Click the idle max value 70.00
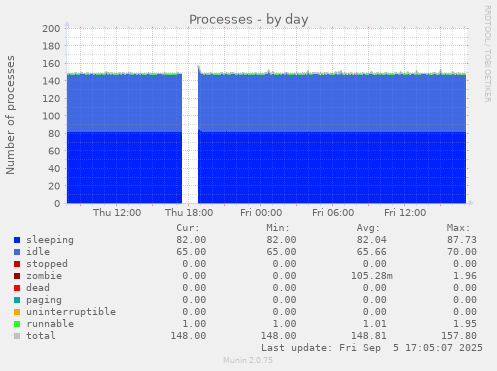The height and width of the screenshot is (371, 497). [x=462, y=252]
